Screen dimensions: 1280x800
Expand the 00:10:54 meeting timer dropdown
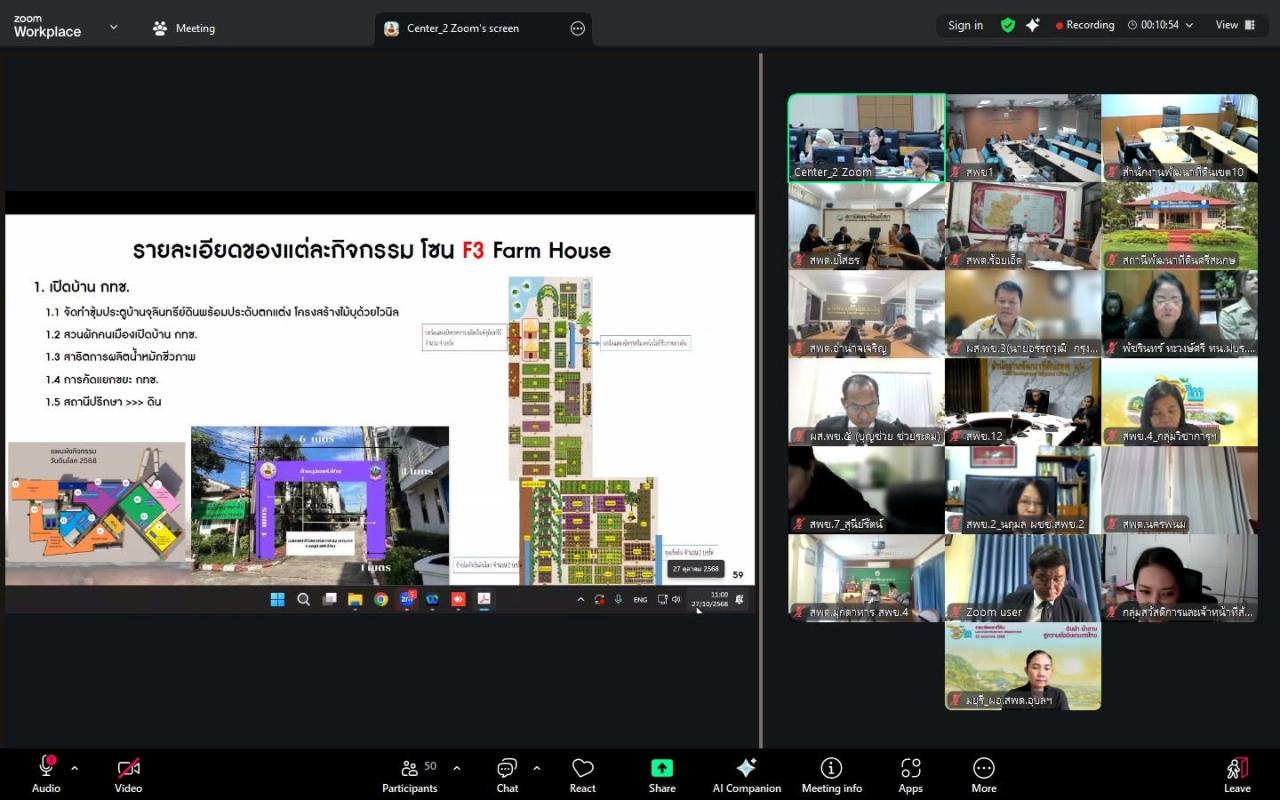coord(1160,25)
